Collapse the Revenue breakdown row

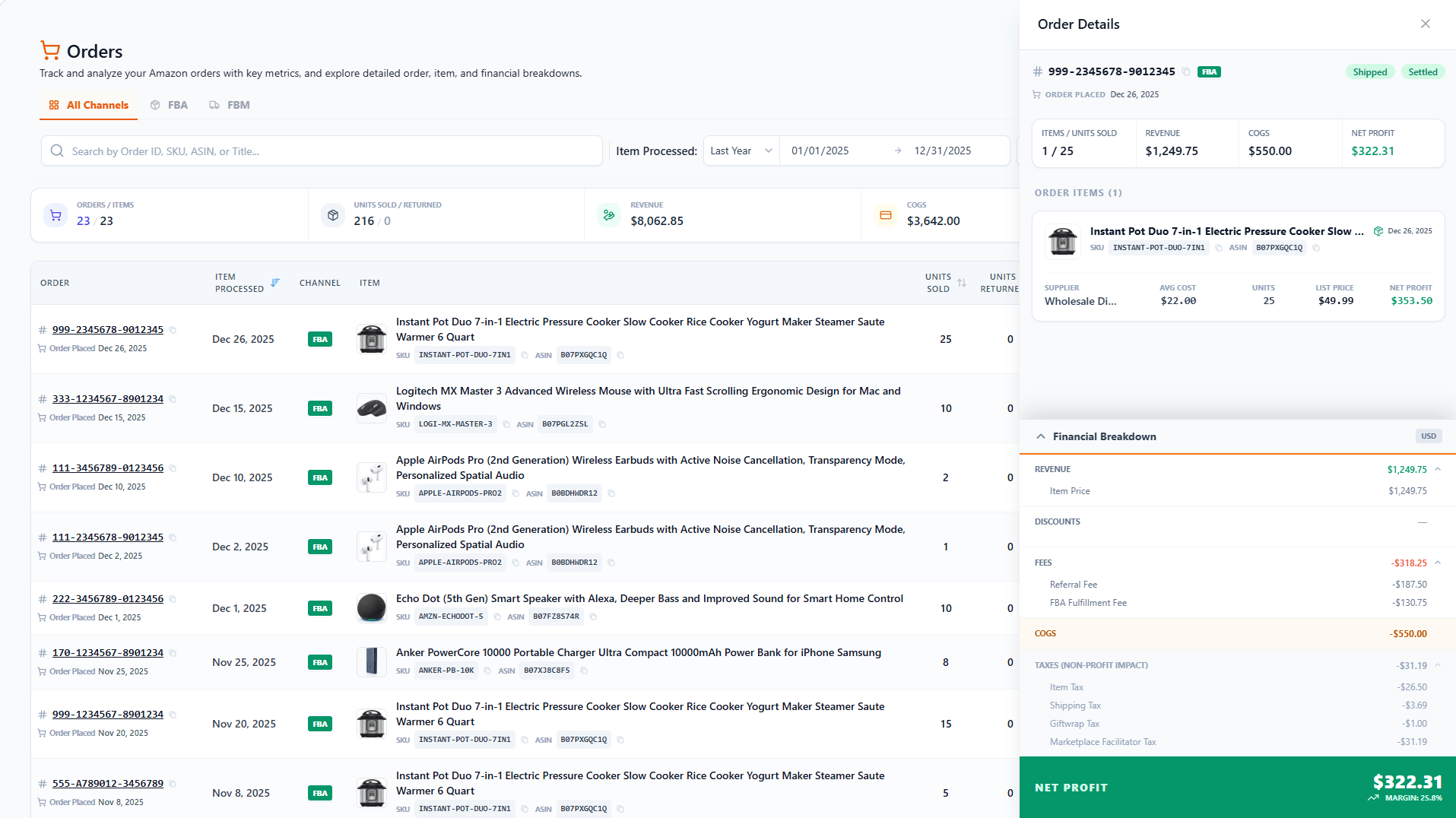[1438, 469]
